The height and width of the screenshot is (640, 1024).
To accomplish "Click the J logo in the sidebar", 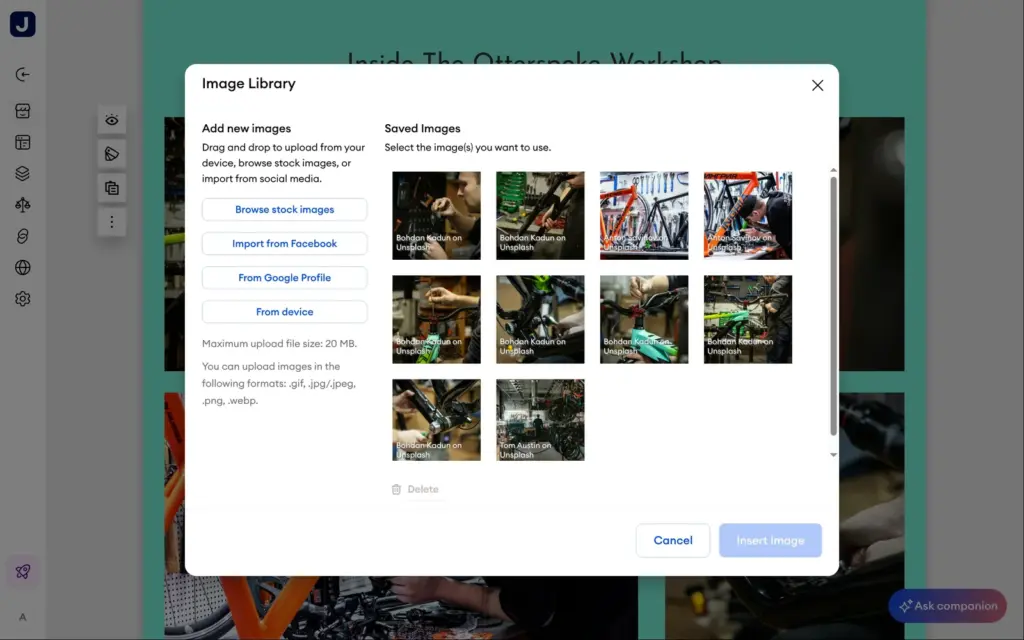I will [23, 24].
